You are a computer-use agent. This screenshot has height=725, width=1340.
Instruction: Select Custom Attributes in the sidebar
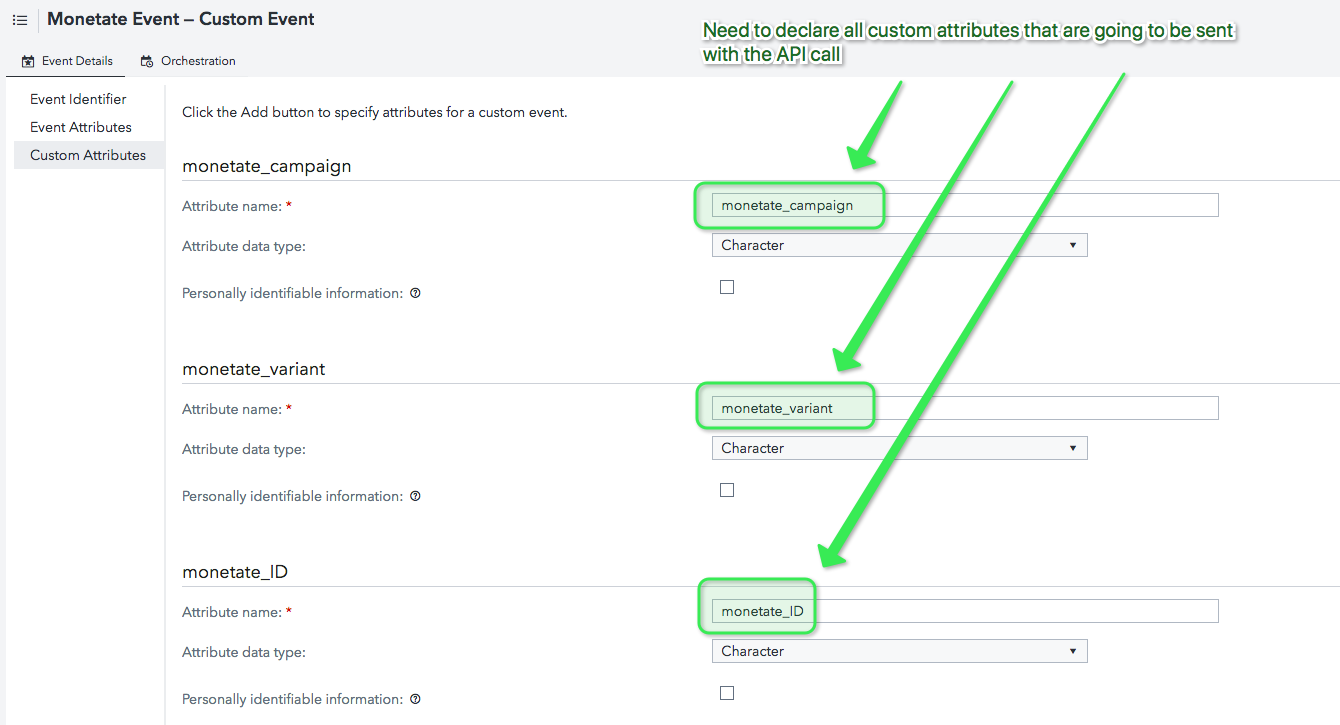pyautogui.click(x=88, y=155)
